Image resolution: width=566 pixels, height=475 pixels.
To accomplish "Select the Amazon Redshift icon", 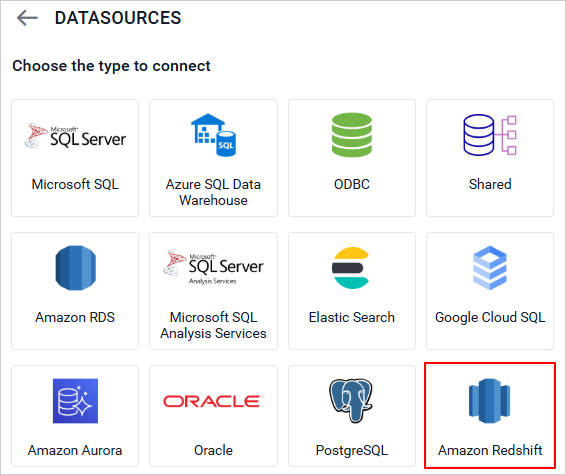I will [x=489, y=401].
